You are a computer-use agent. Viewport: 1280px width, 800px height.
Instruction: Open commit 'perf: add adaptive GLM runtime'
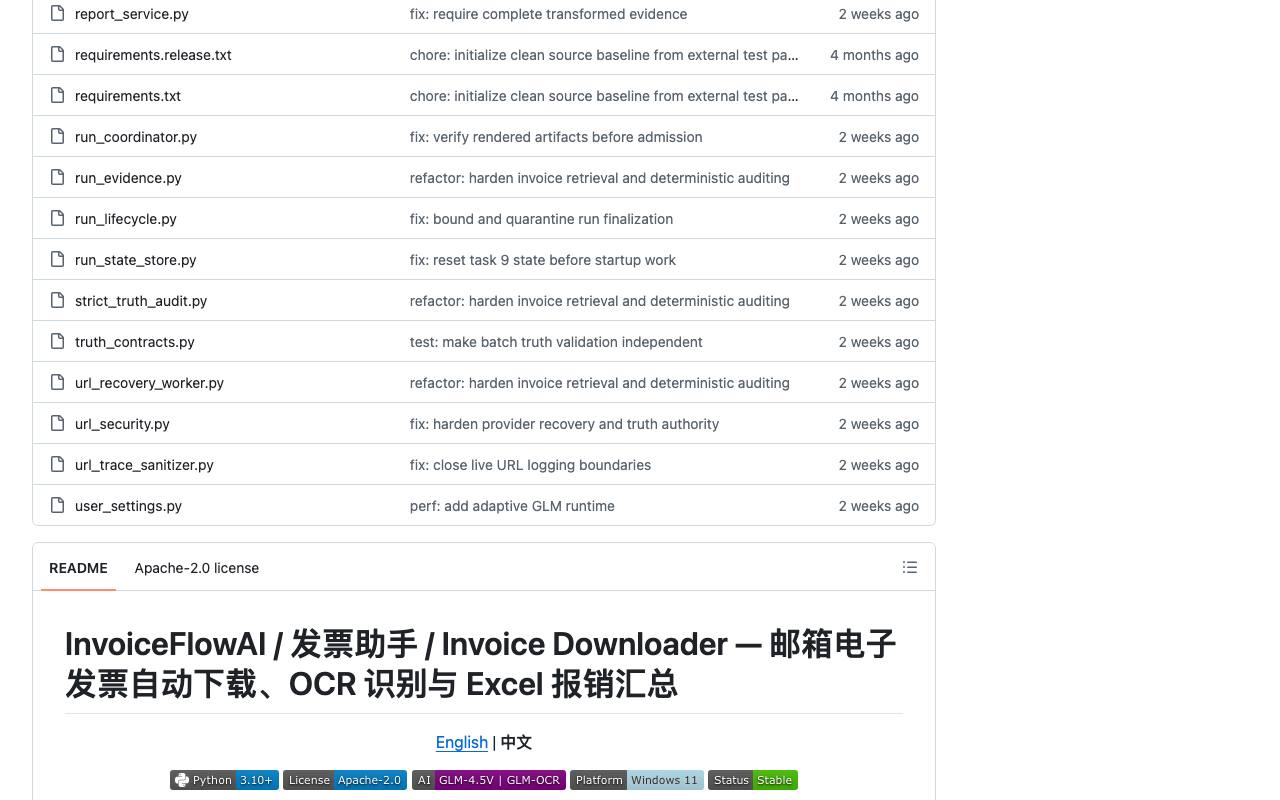point(512,506)
